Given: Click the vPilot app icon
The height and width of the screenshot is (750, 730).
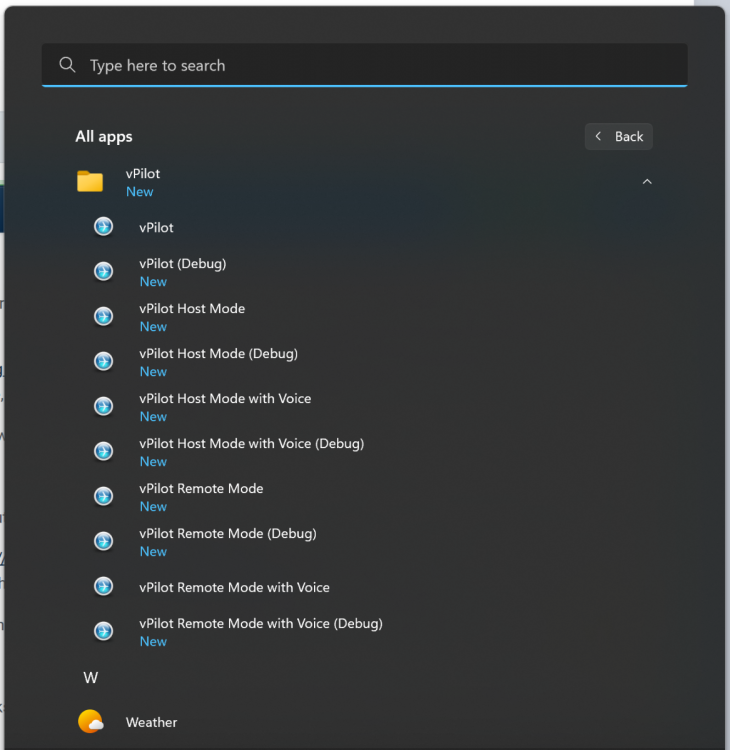Looking at the screenshot, I should click(x=103, y=227).
